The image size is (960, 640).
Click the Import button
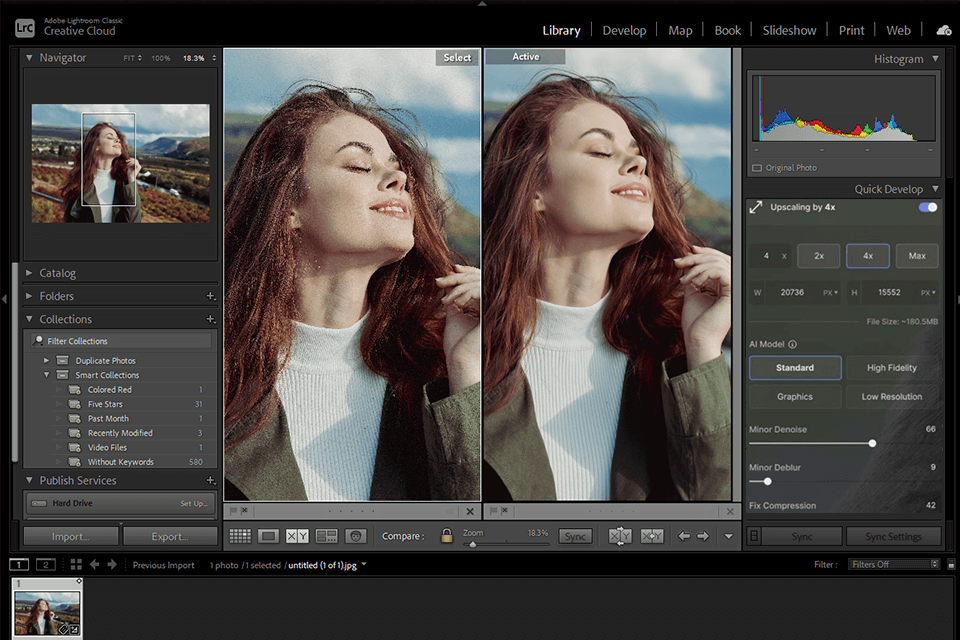point(70,536)
